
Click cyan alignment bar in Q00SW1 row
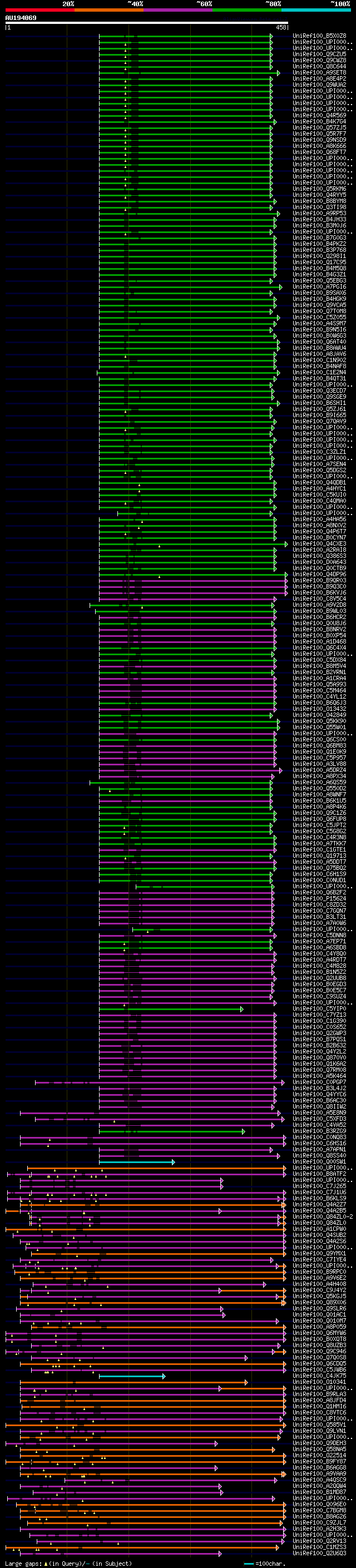[137, 1162]
